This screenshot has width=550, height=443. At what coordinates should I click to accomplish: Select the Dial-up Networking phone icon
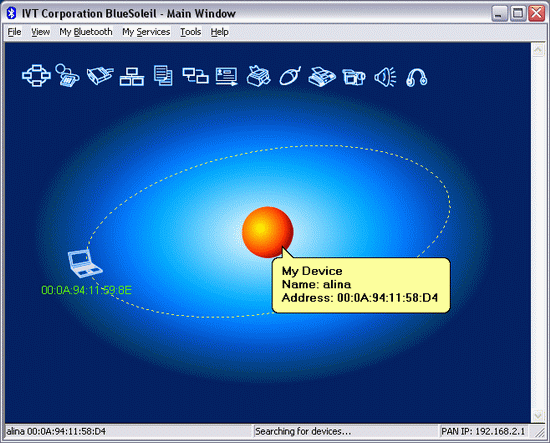[x=67, y=75]
